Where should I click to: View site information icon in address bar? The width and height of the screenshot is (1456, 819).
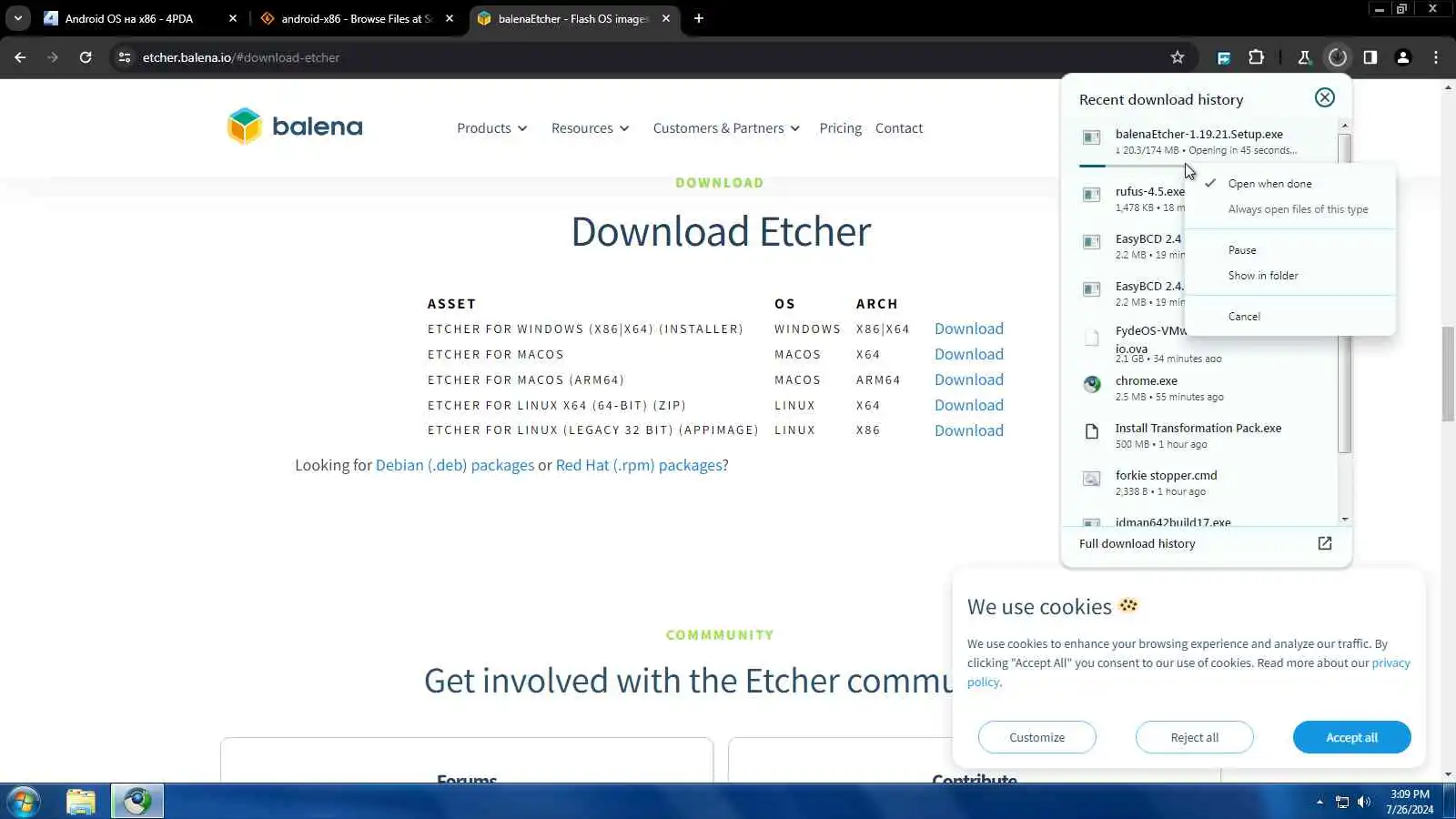pos(125,57)
